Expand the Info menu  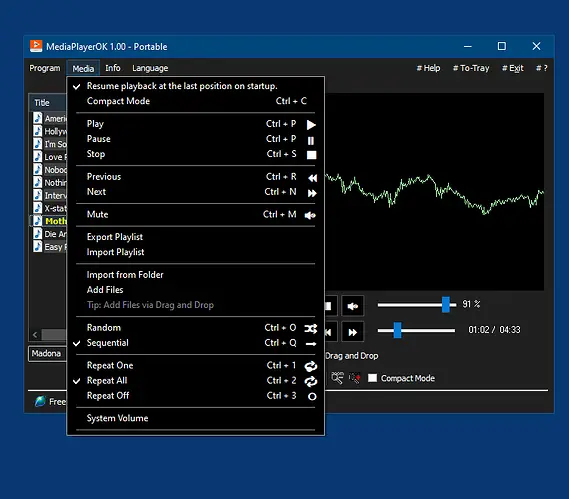tap(113, 68)
